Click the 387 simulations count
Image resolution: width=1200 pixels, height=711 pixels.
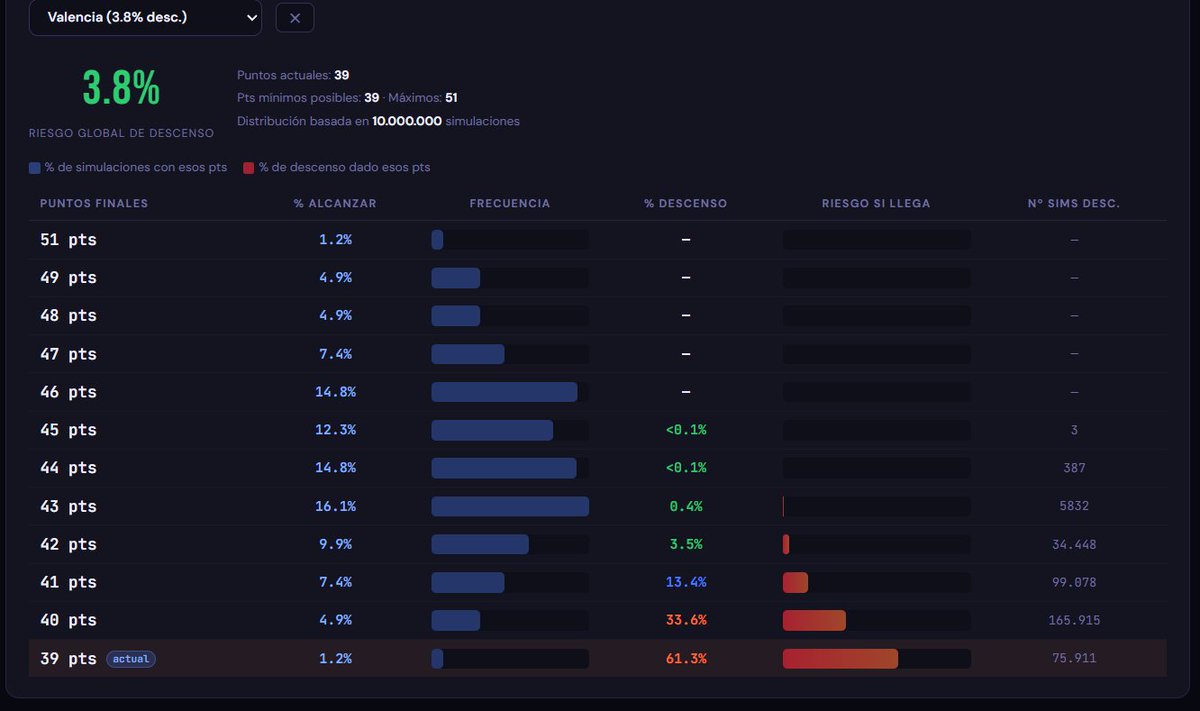(1074, 468)
